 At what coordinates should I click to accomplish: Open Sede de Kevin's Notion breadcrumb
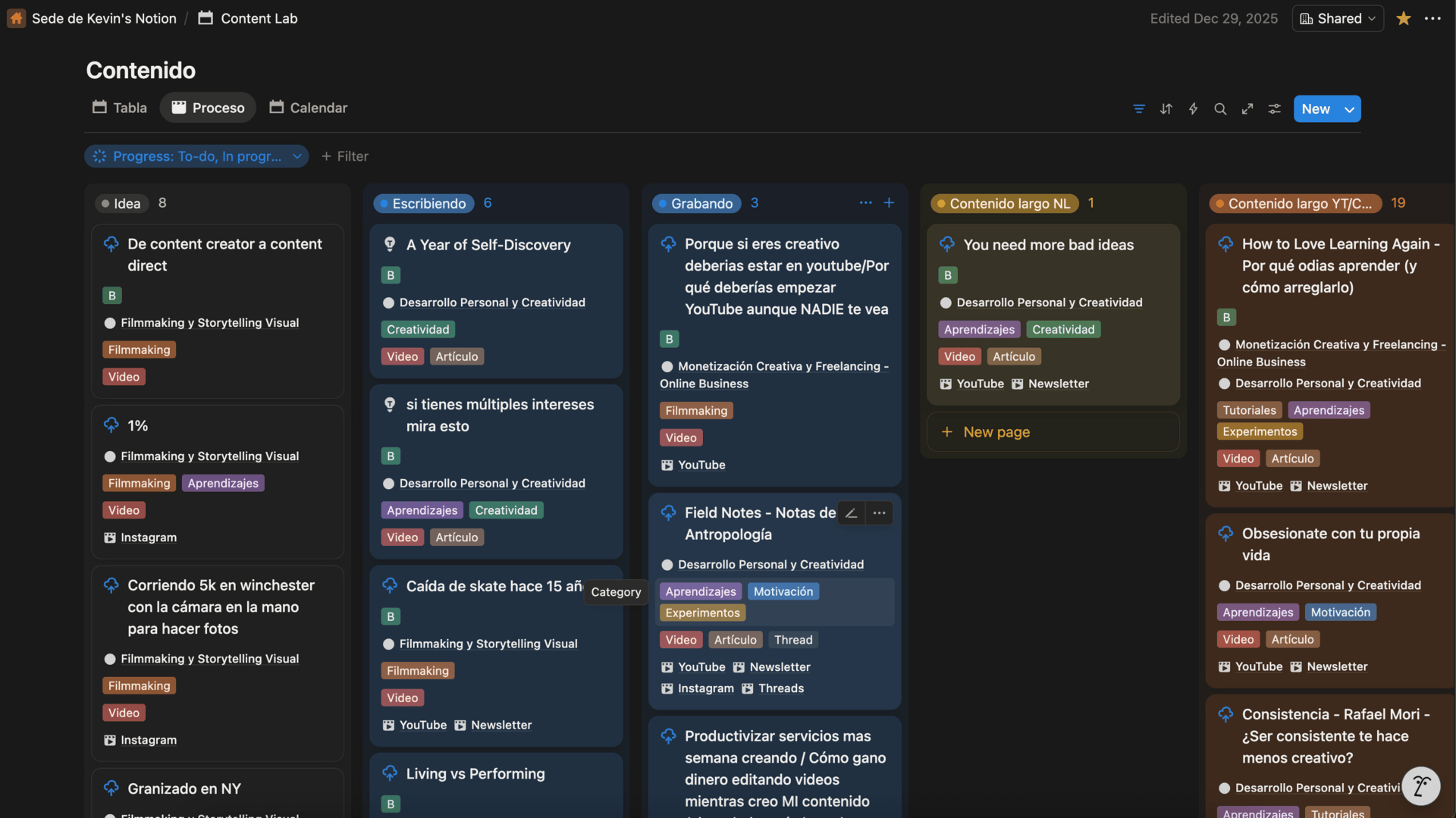click(104, 18)
